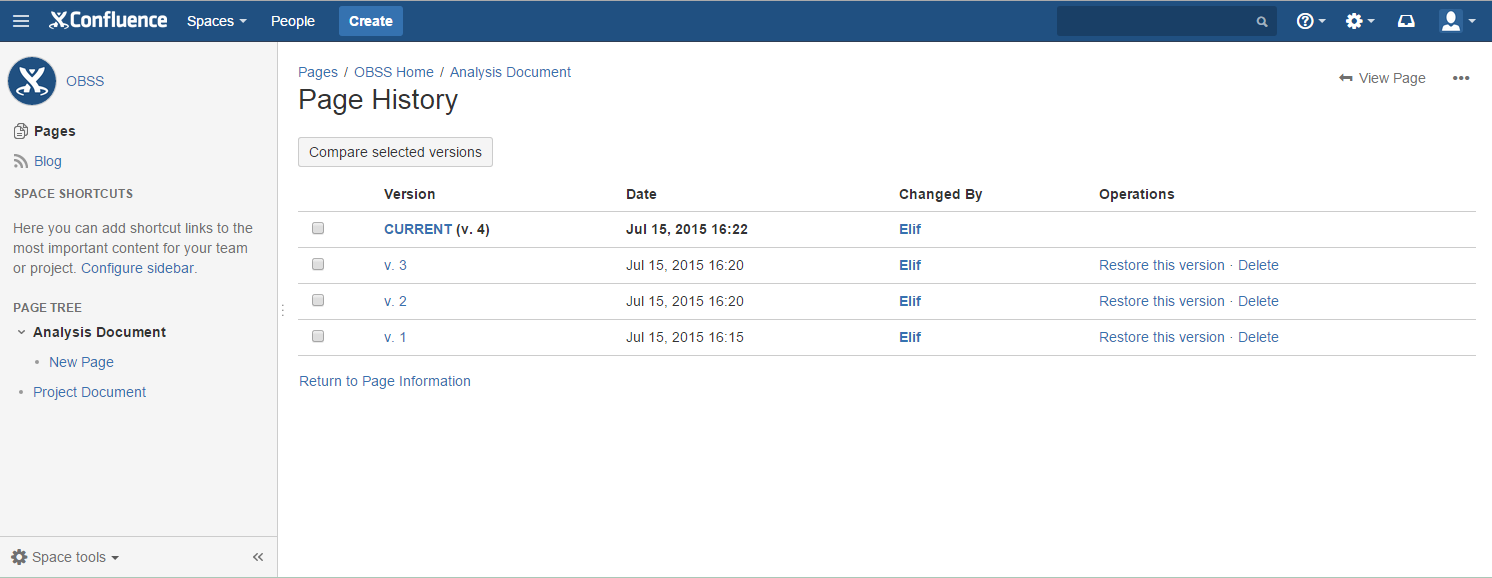
Task: Open the hamburger menu in header
Action: [21, 21]
